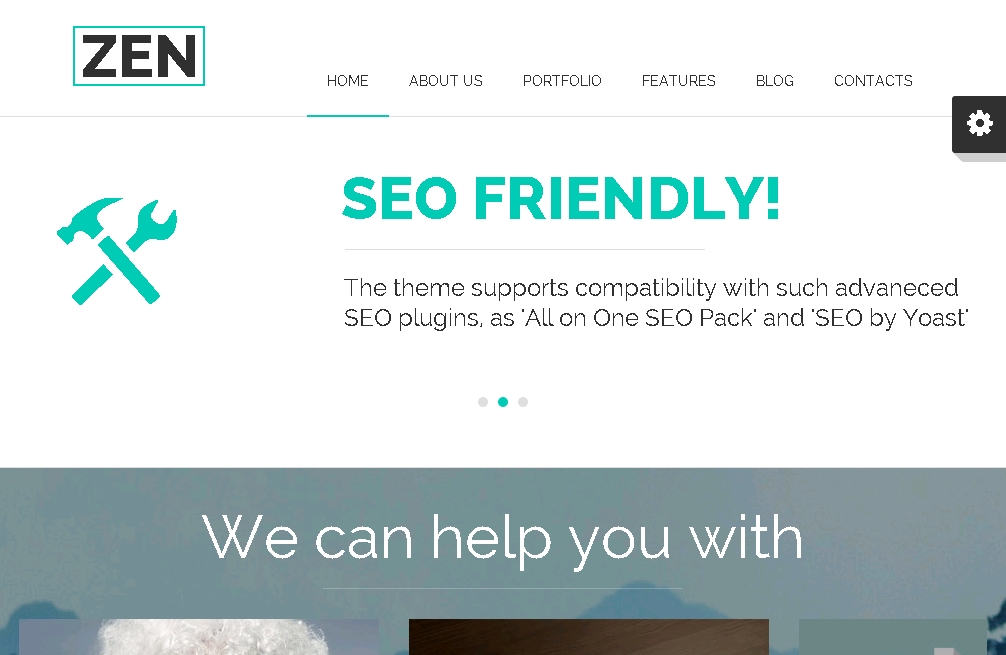Open the dark wood thumbnail

[x=589, y=637]
